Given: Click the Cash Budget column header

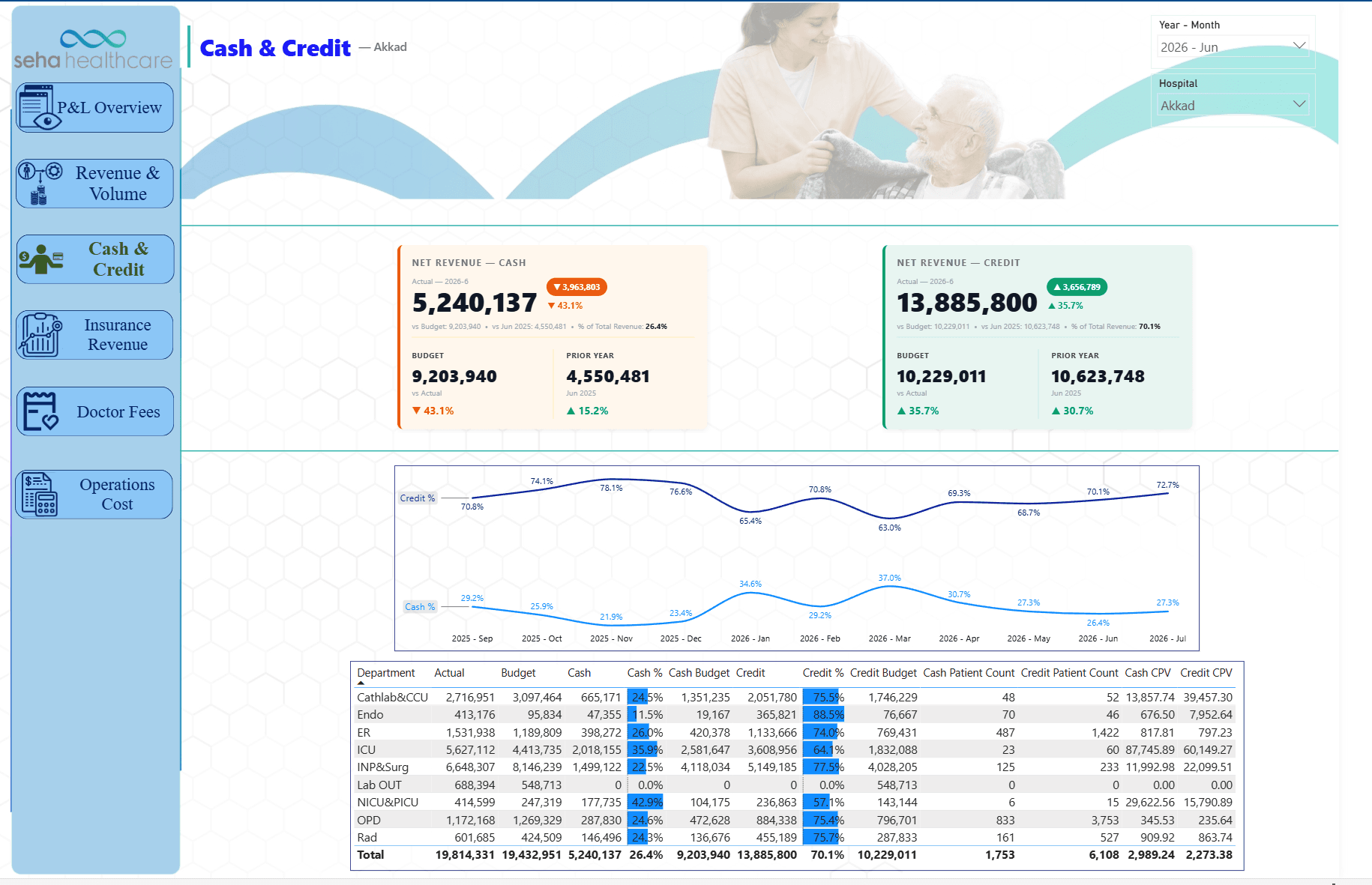Looking at the screenshot, I should [x=699, y=673].
